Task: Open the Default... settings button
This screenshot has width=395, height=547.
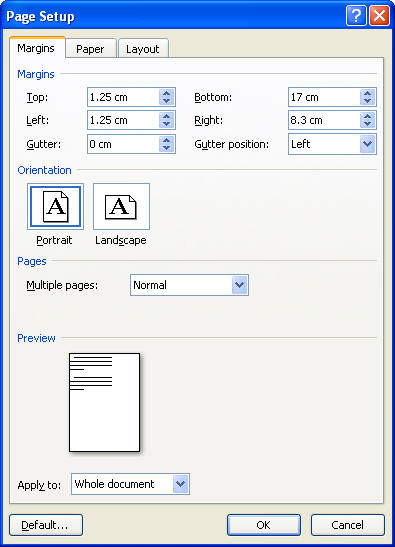Action: click(x=46, y=525)
